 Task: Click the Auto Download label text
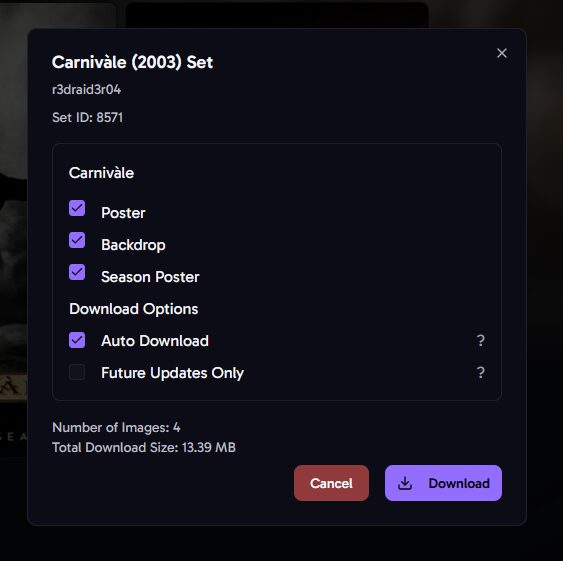[x=155, y=341]
